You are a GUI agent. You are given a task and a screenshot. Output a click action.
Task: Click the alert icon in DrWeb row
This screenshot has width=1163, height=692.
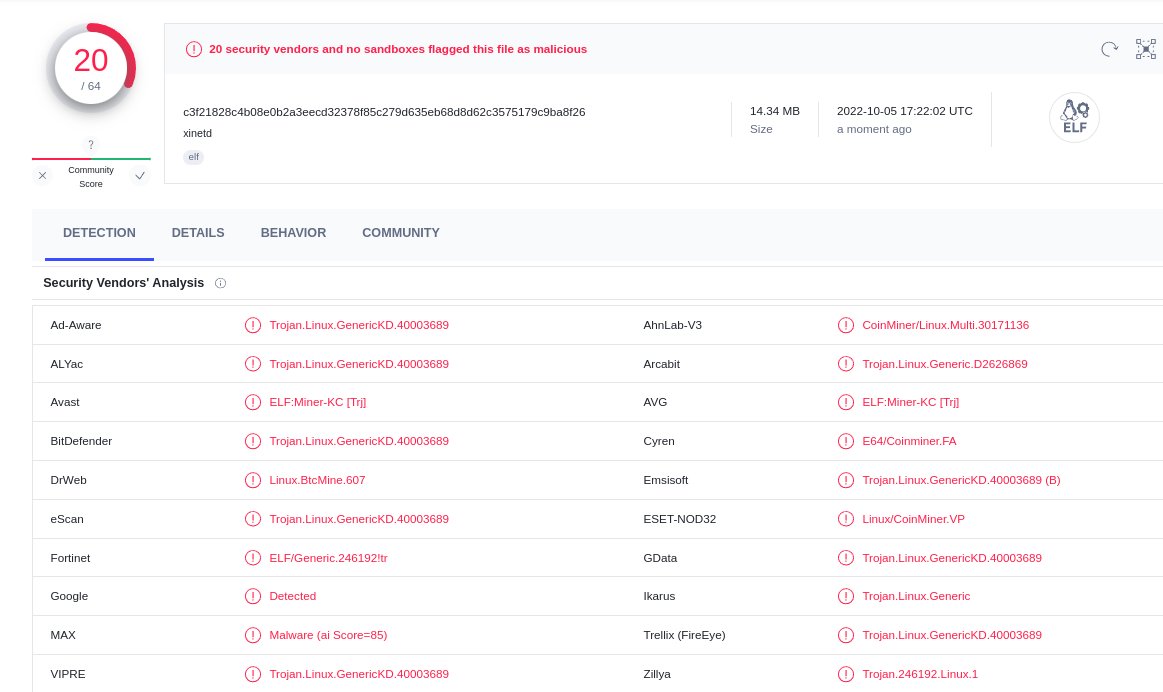pyautogui.click(x=253, y=480)
